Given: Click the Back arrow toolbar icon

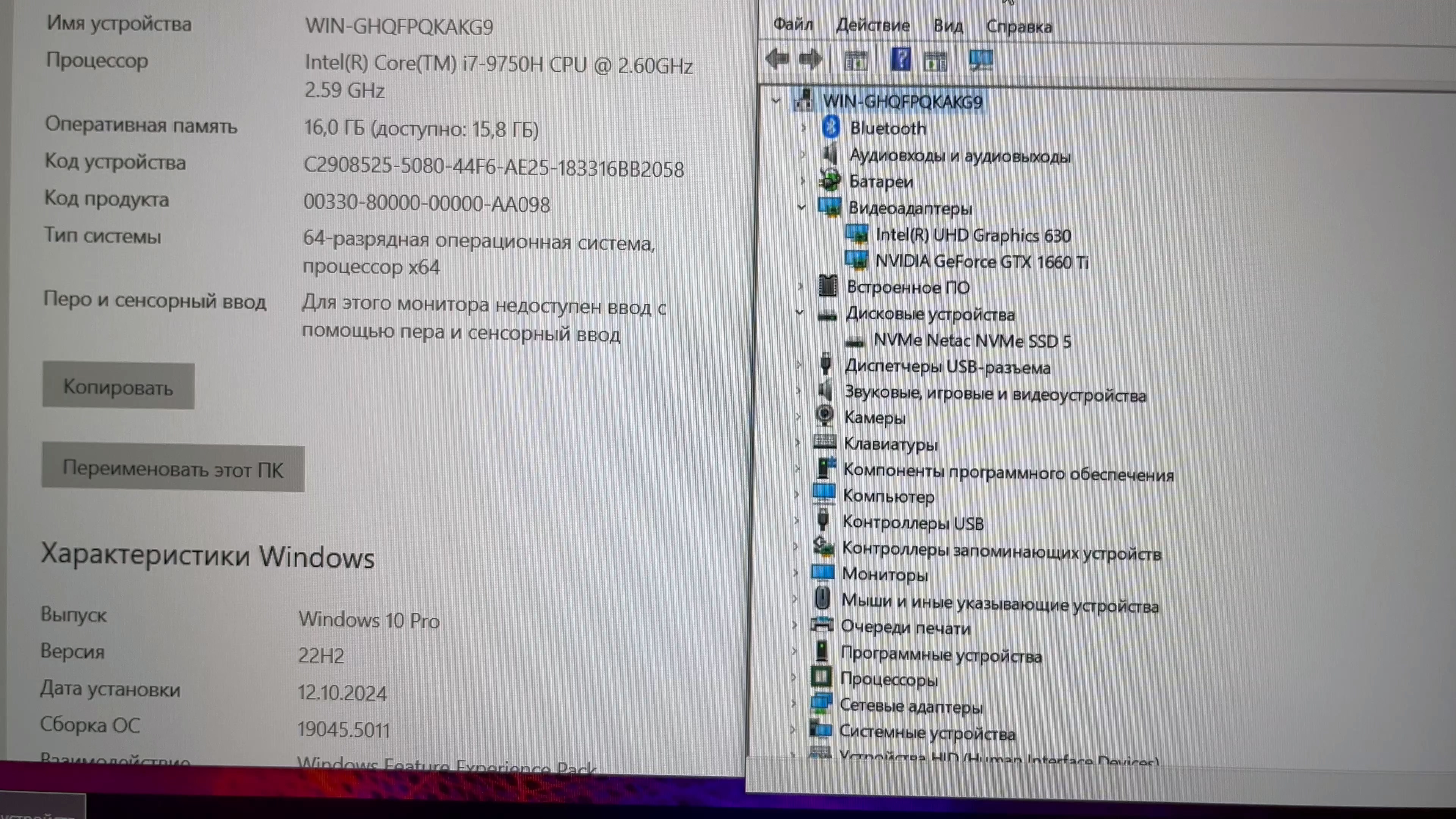Looking at the screenshot, I should pos(778,60).
